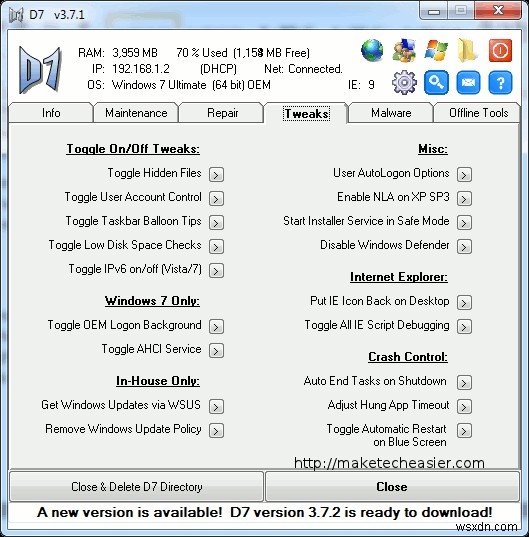
Task: Click the IP address 192.168.1.2 text
Action: (141, 69)
